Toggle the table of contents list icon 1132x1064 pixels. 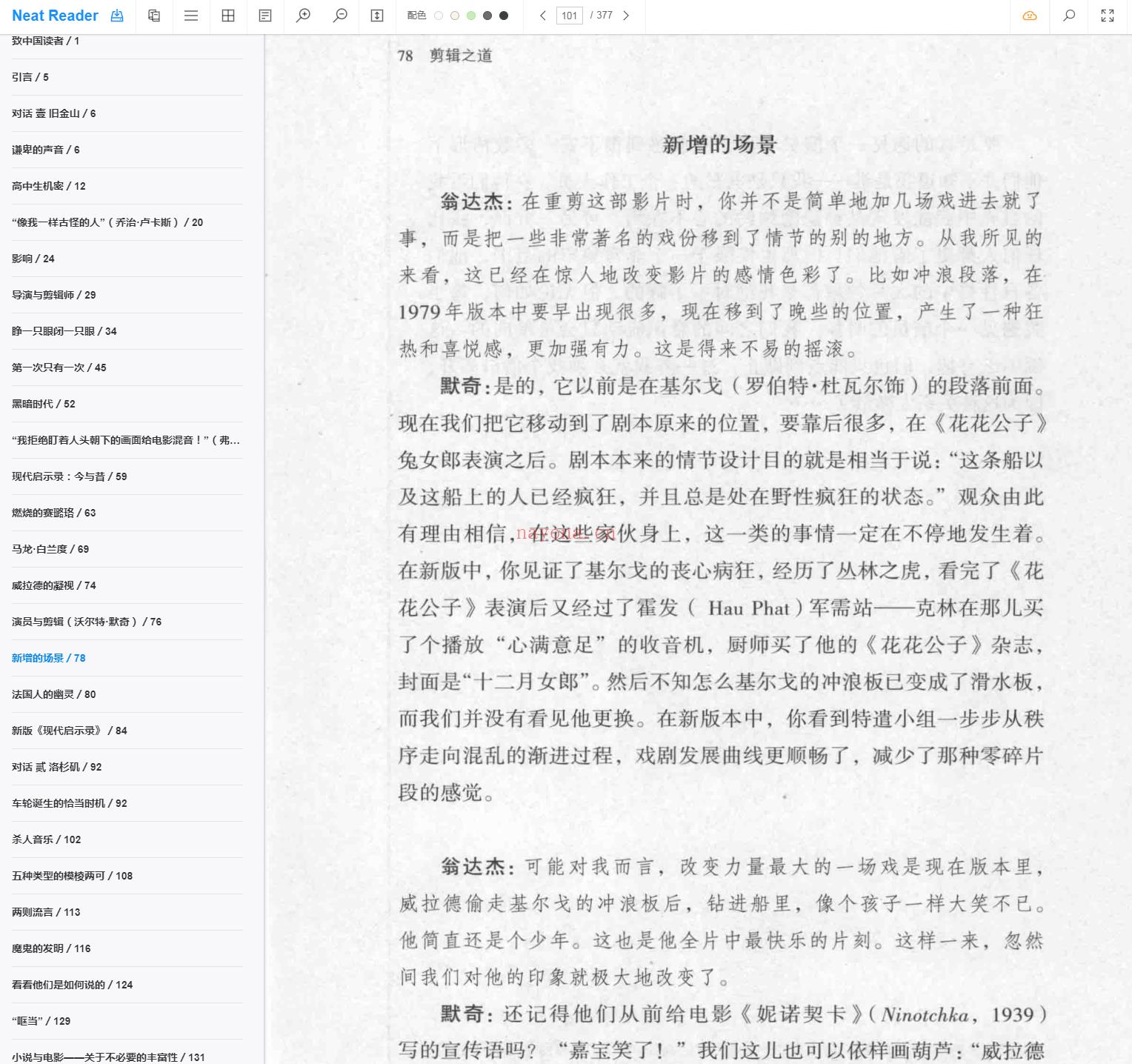click(x=191, y=16)
